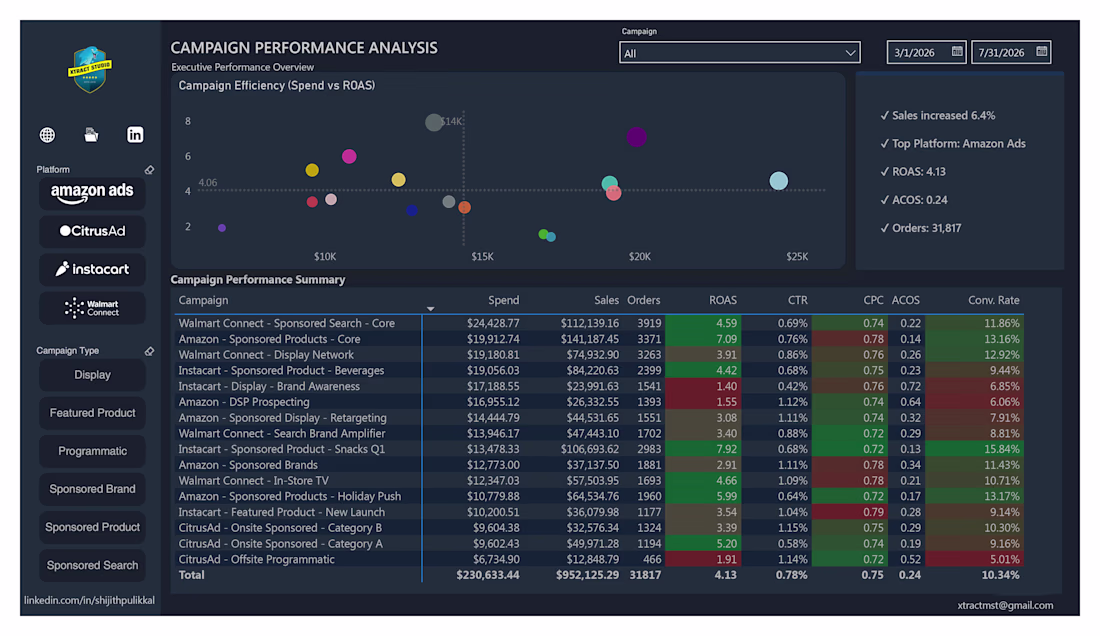Select CitrusAd - Onsite Sponsored - Category A row
Screen dimensions: 1100x636
(598, 544)
